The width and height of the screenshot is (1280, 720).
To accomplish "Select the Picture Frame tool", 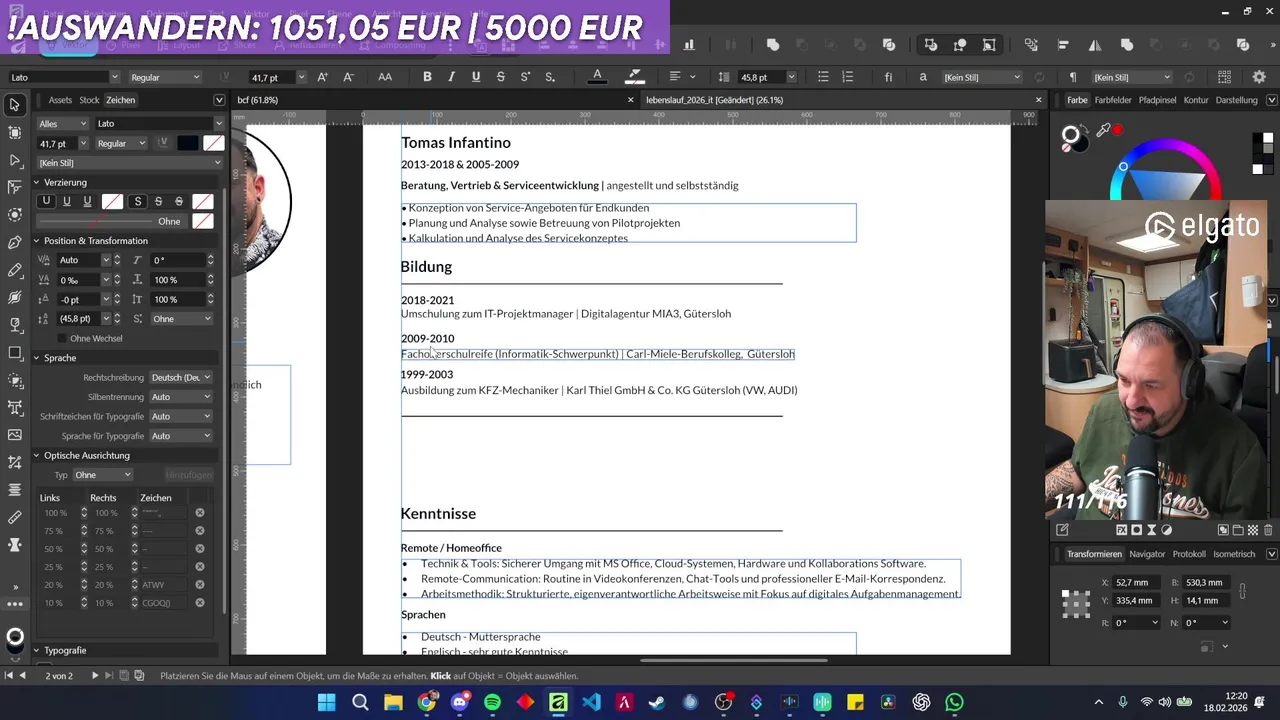I will tap(15, 435).
